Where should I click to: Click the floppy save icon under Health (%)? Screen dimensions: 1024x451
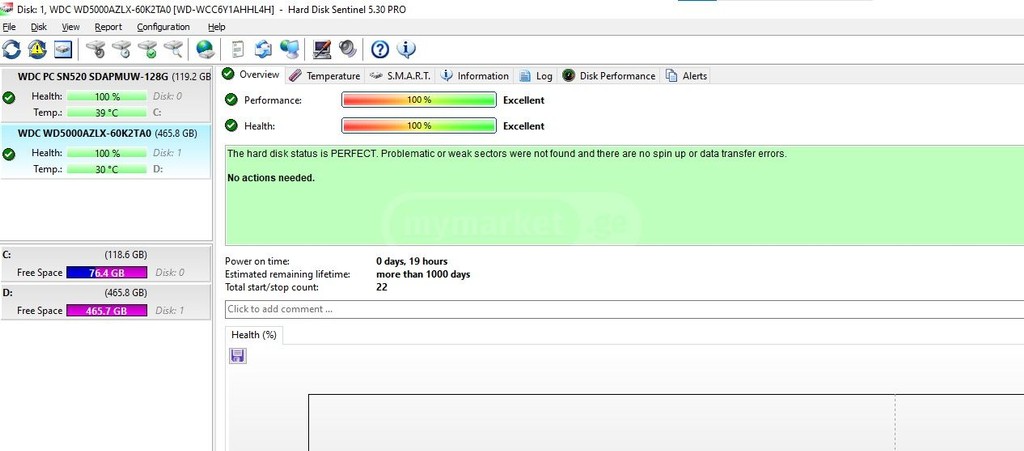[238, 356]
